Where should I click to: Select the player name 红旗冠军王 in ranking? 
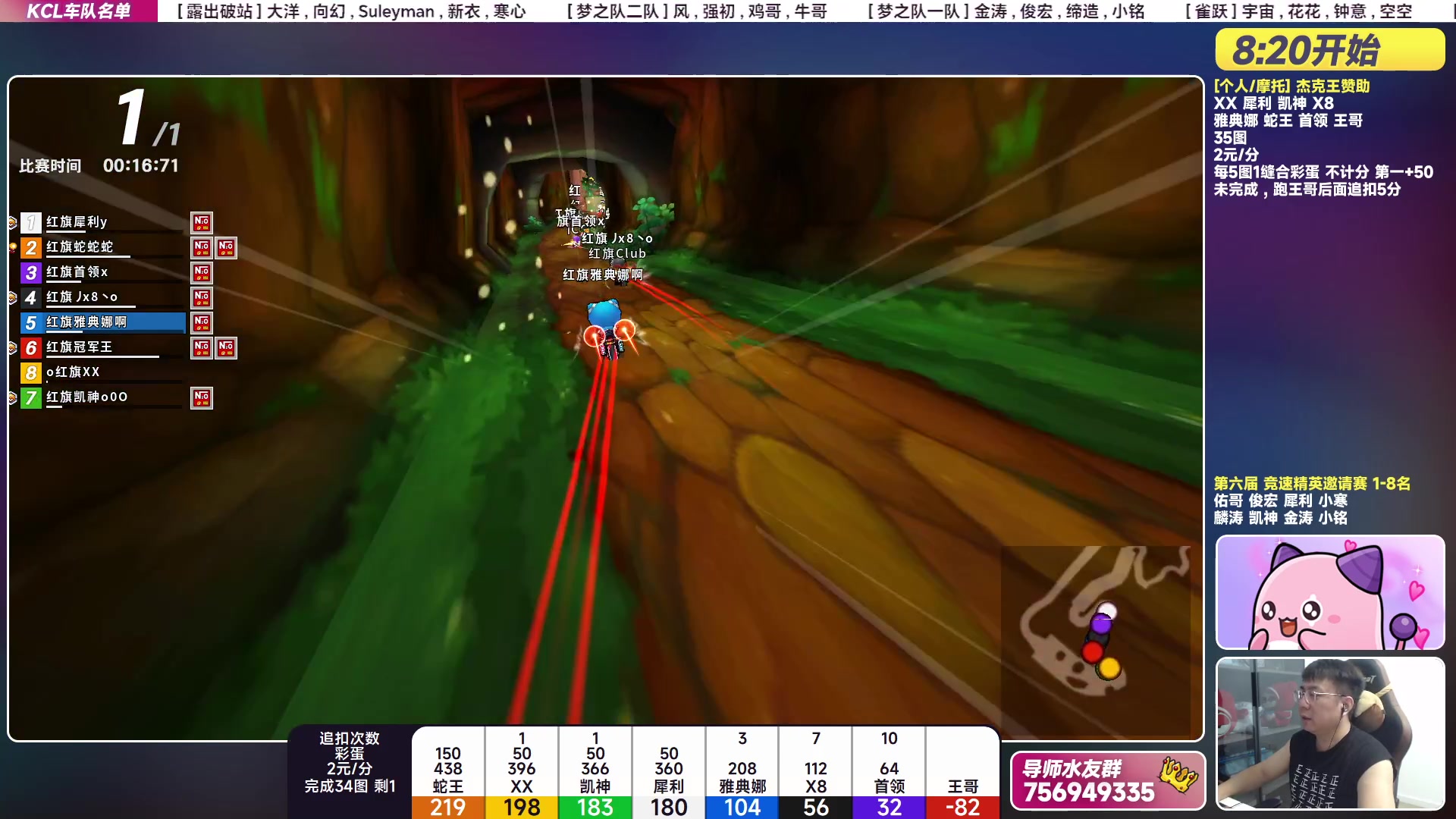pos(79,347)
